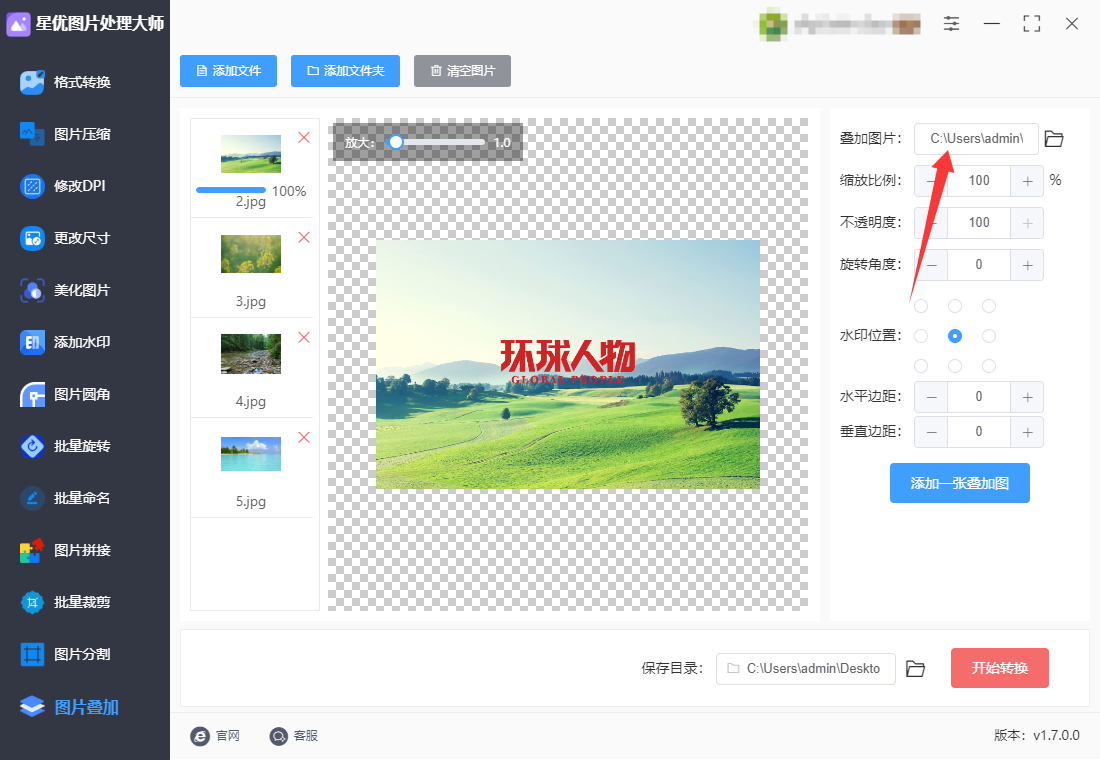Click the 清空图片 clear images button
The height and width of the screenshot is (760, 1100).
click(462, 71)
